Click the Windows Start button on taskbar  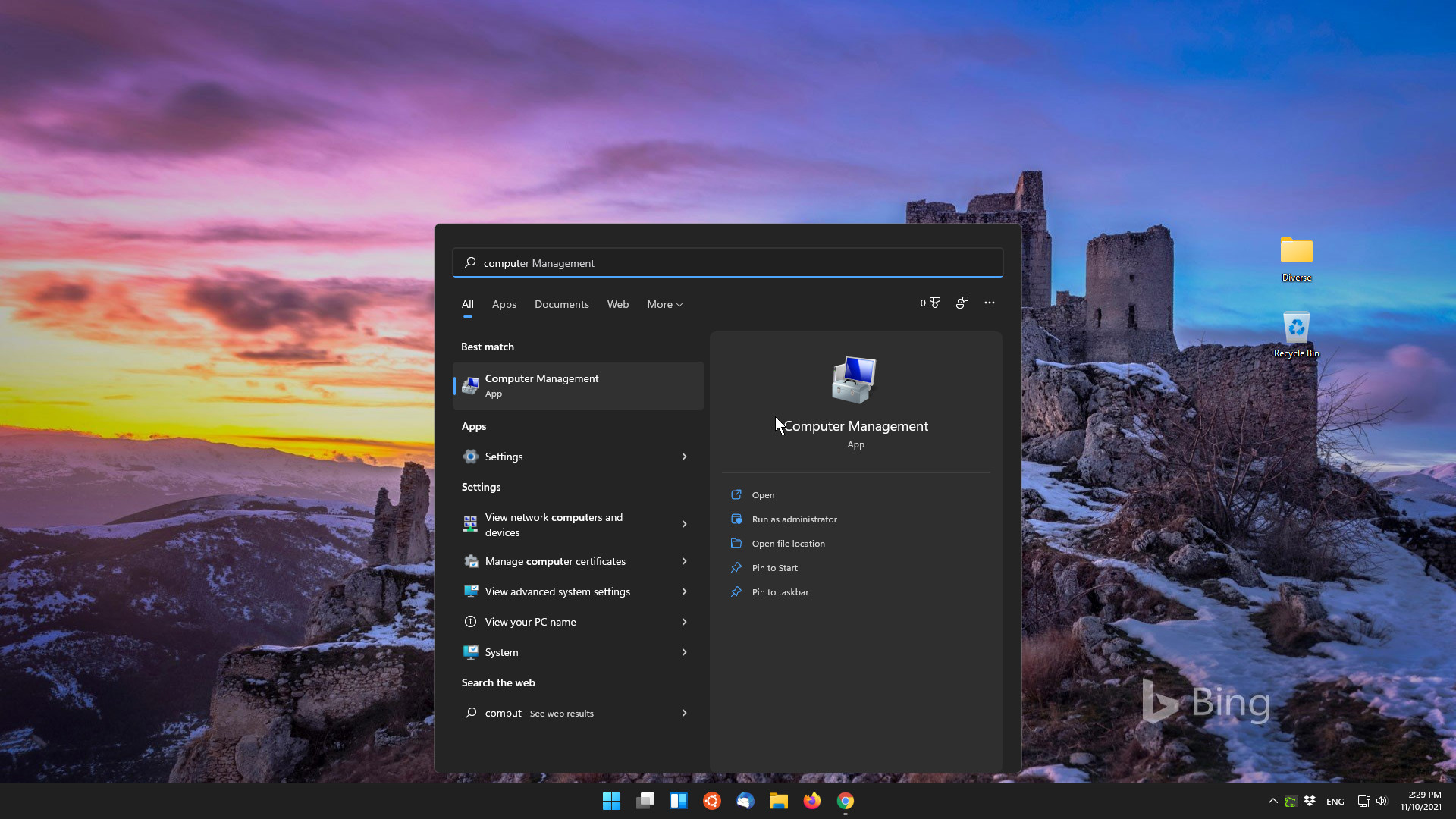611,801
